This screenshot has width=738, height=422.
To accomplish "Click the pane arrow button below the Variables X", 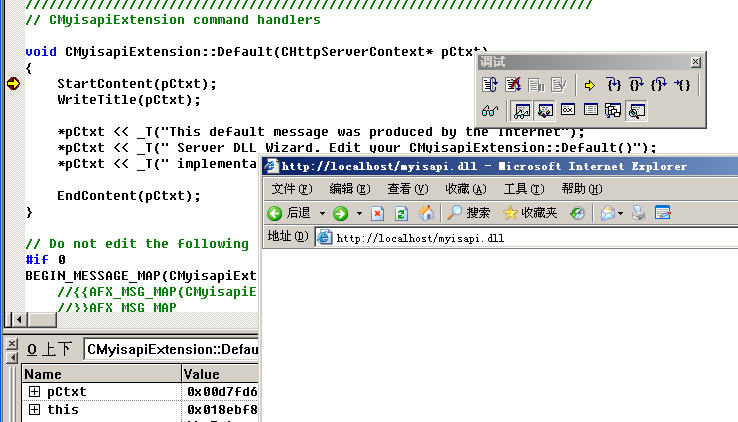I will click(12, 358).
